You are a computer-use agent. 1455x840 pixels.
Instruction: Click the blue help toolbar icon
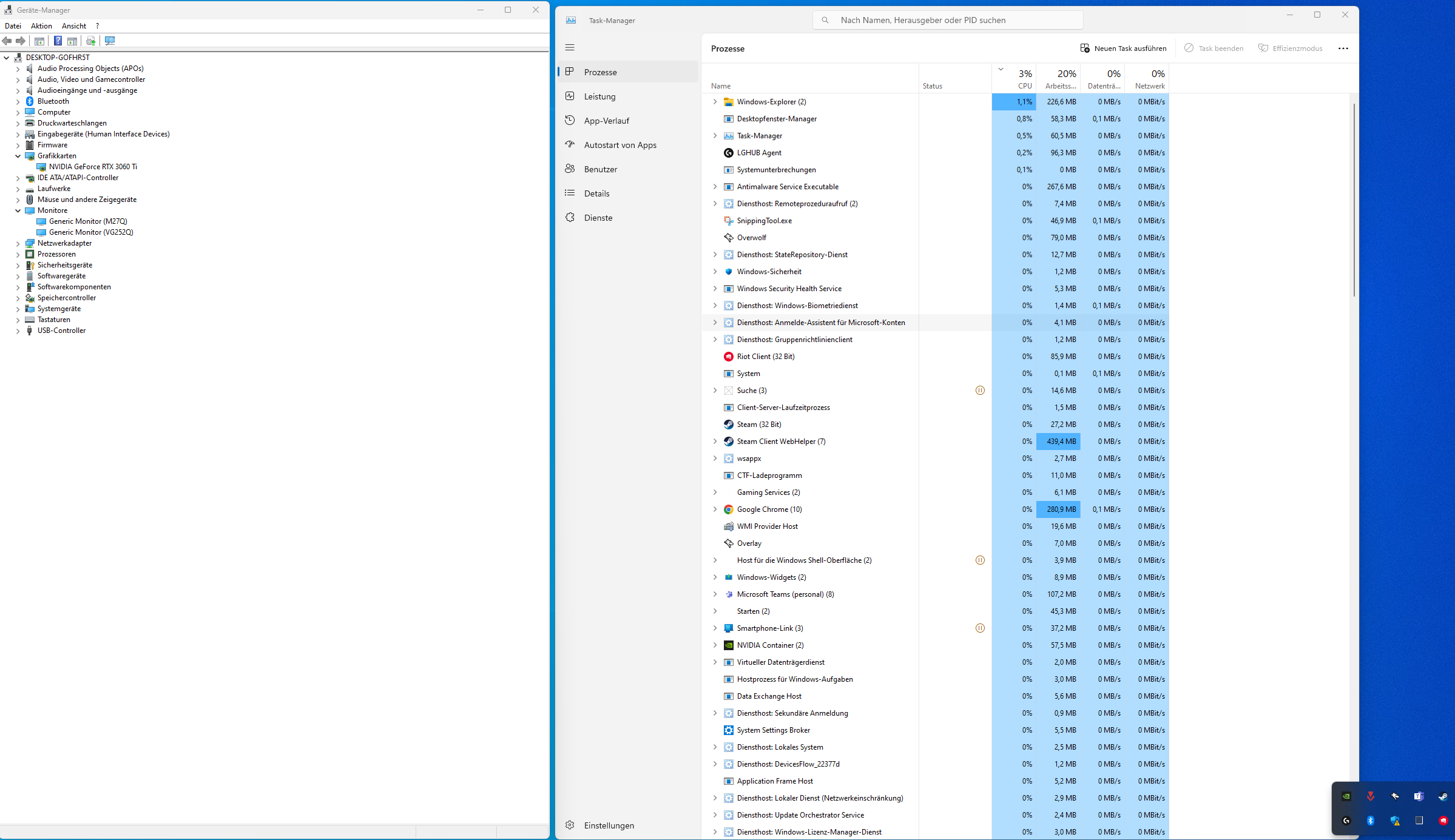(58, 41)
